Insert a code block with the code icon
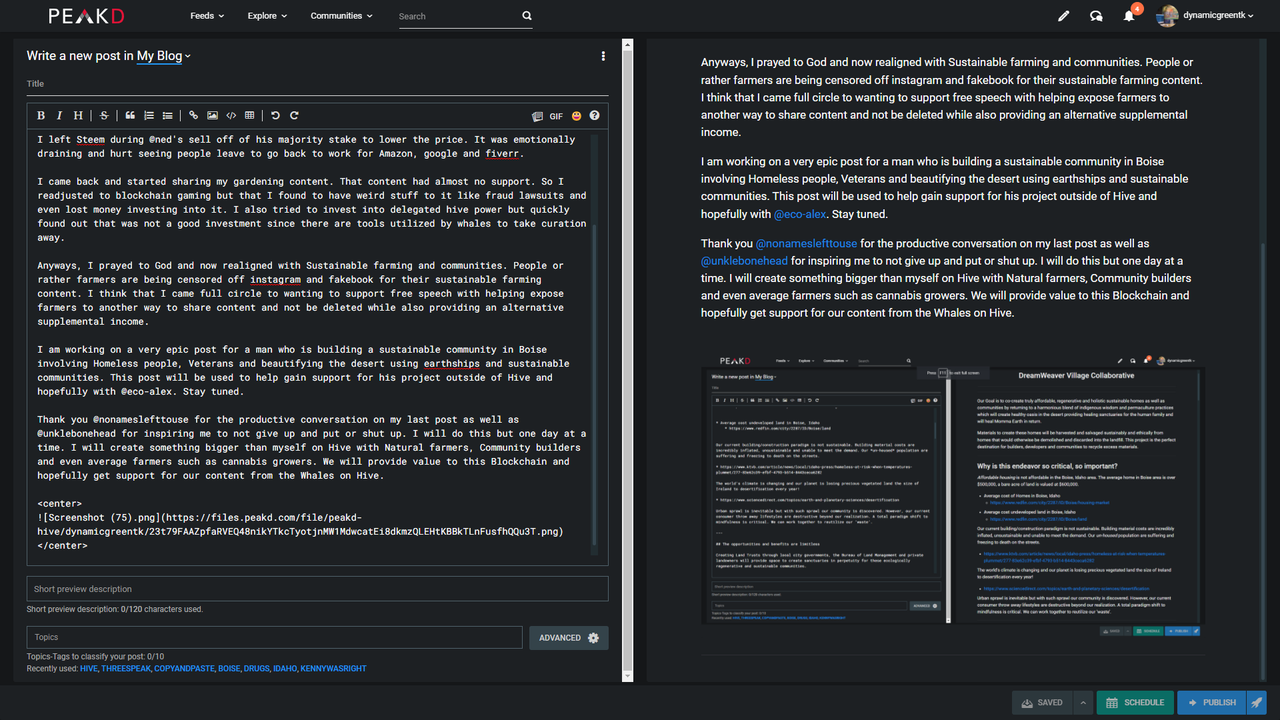Screen dimensions: 1280x720 click(231, 116)
